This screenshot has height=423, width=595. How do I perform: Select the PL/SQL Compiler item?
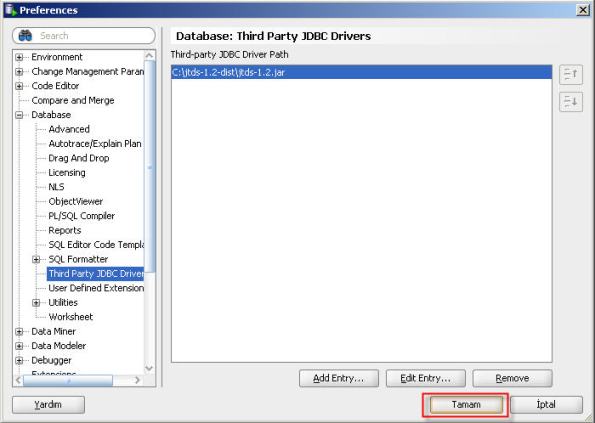81,216
